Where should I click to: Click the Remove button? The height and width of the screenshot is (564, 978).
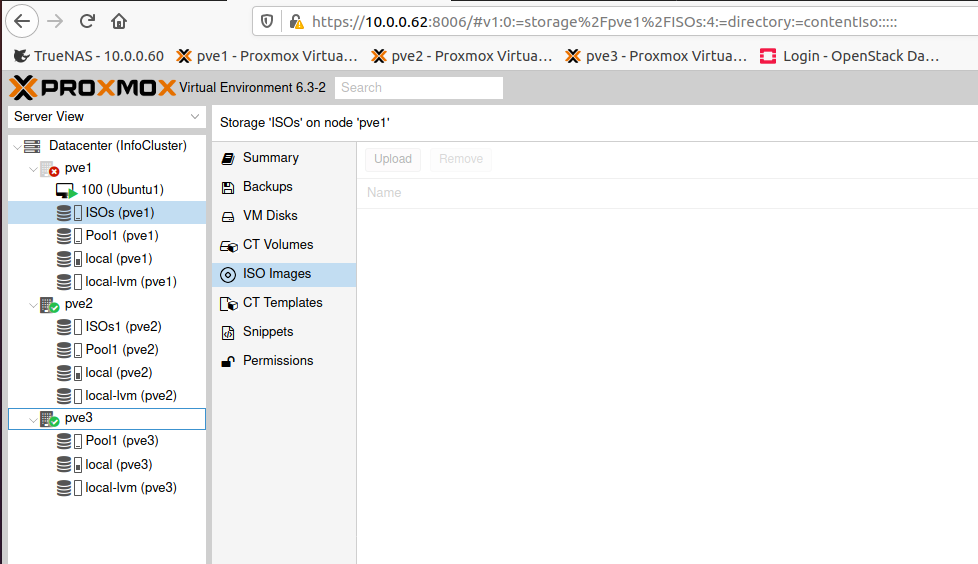pyautogui.click(x=461, y=159)
